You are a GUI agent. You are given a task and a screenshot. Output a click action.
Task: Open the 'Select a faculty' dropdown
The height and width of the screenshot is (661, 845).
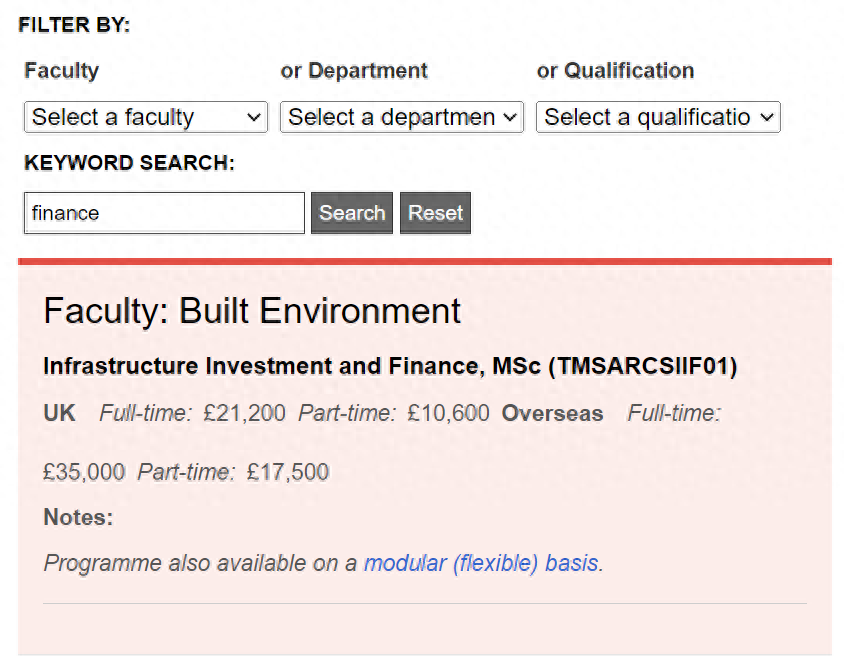pyautogui.click(x=145, y=117)
